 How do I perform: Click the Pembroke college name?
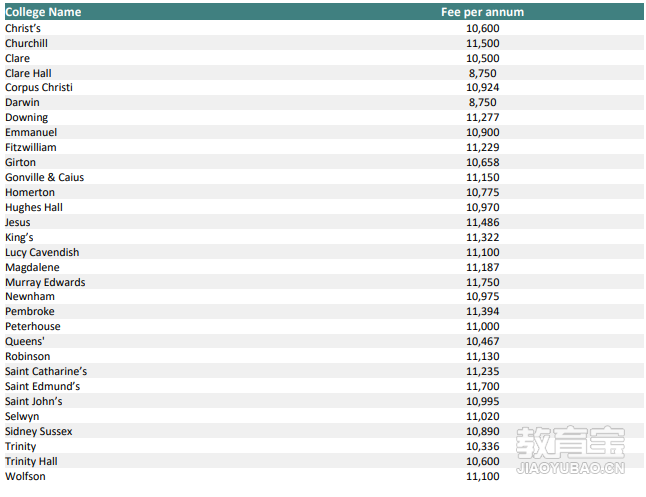tap(30, 312)
